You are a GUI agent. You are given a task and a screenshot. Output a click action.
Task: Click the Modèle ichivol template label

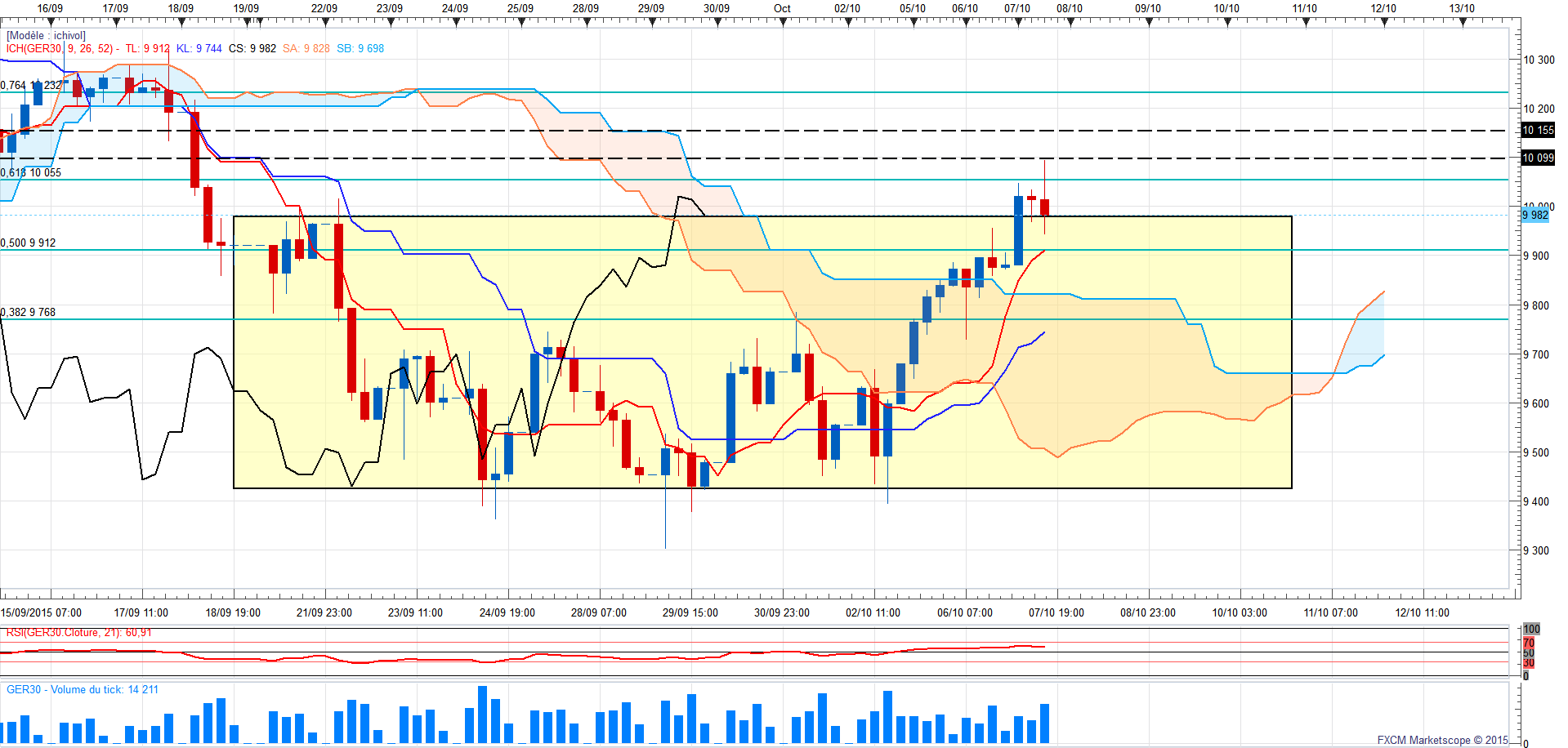(46, 36)
